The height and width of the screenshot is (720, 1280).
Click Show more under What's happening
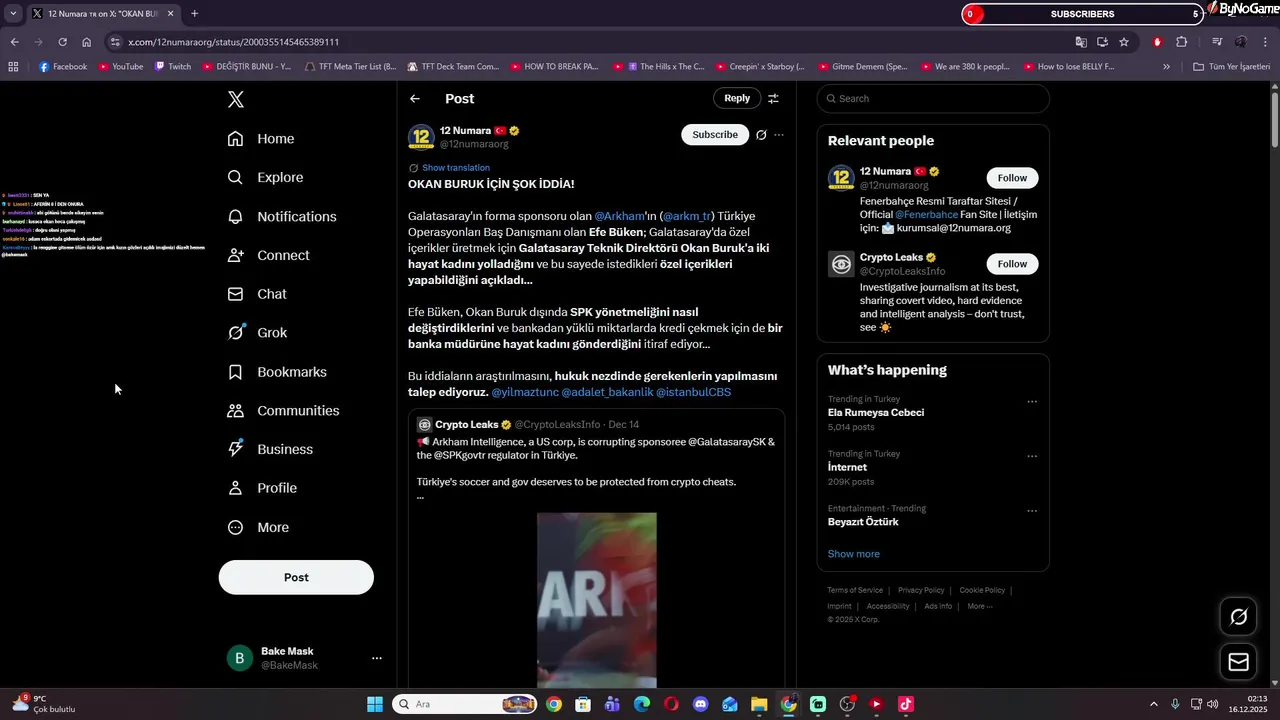coord(853,554)
